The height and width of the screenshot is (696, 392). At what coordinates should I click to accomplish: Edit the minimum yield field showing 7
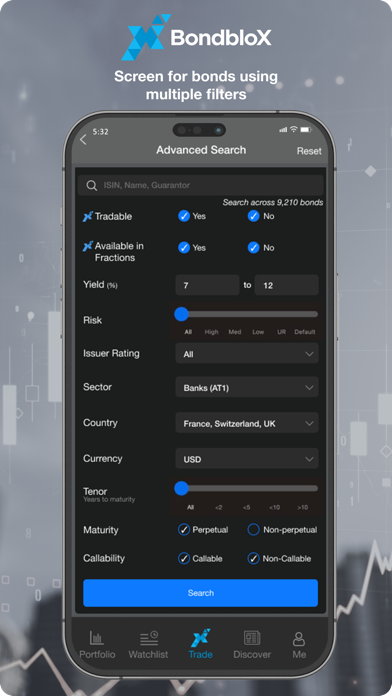coord(207,285)
